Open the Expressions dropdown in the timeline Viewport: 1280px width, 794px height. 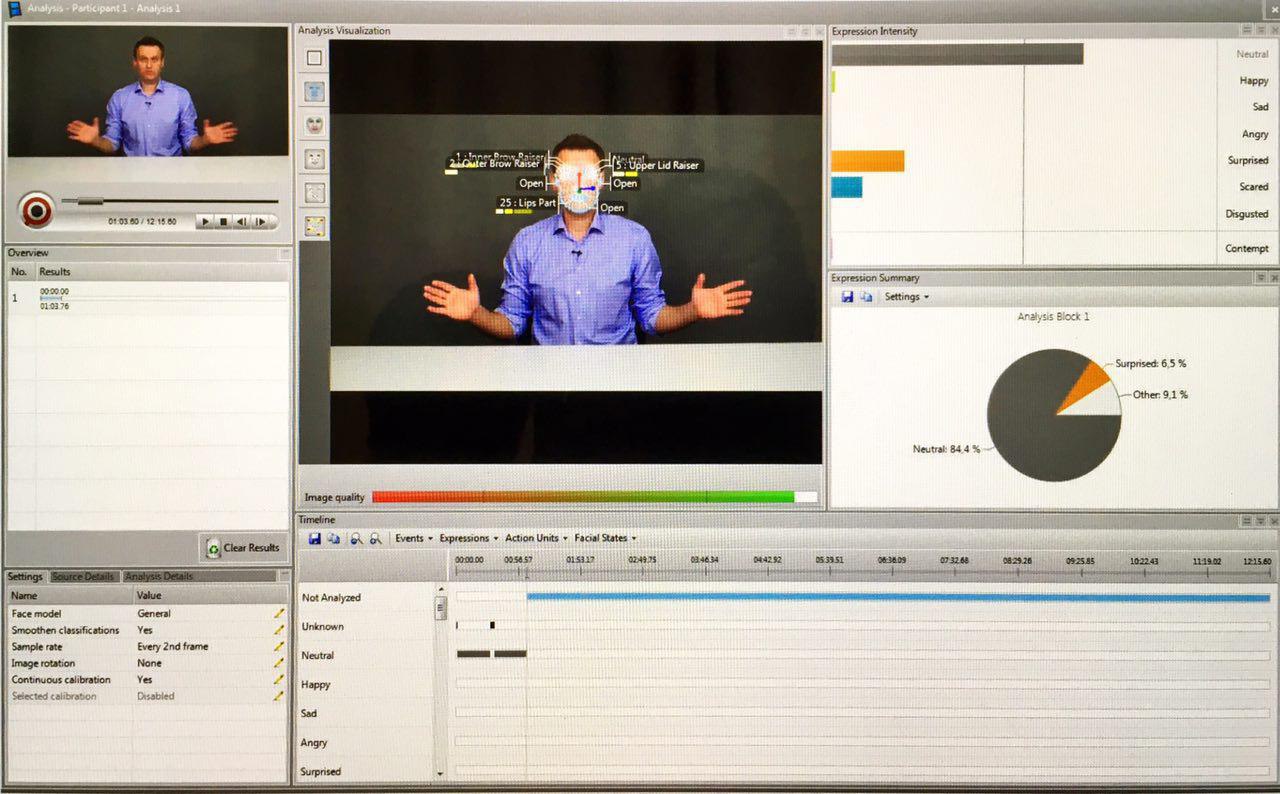pos(468,538)
